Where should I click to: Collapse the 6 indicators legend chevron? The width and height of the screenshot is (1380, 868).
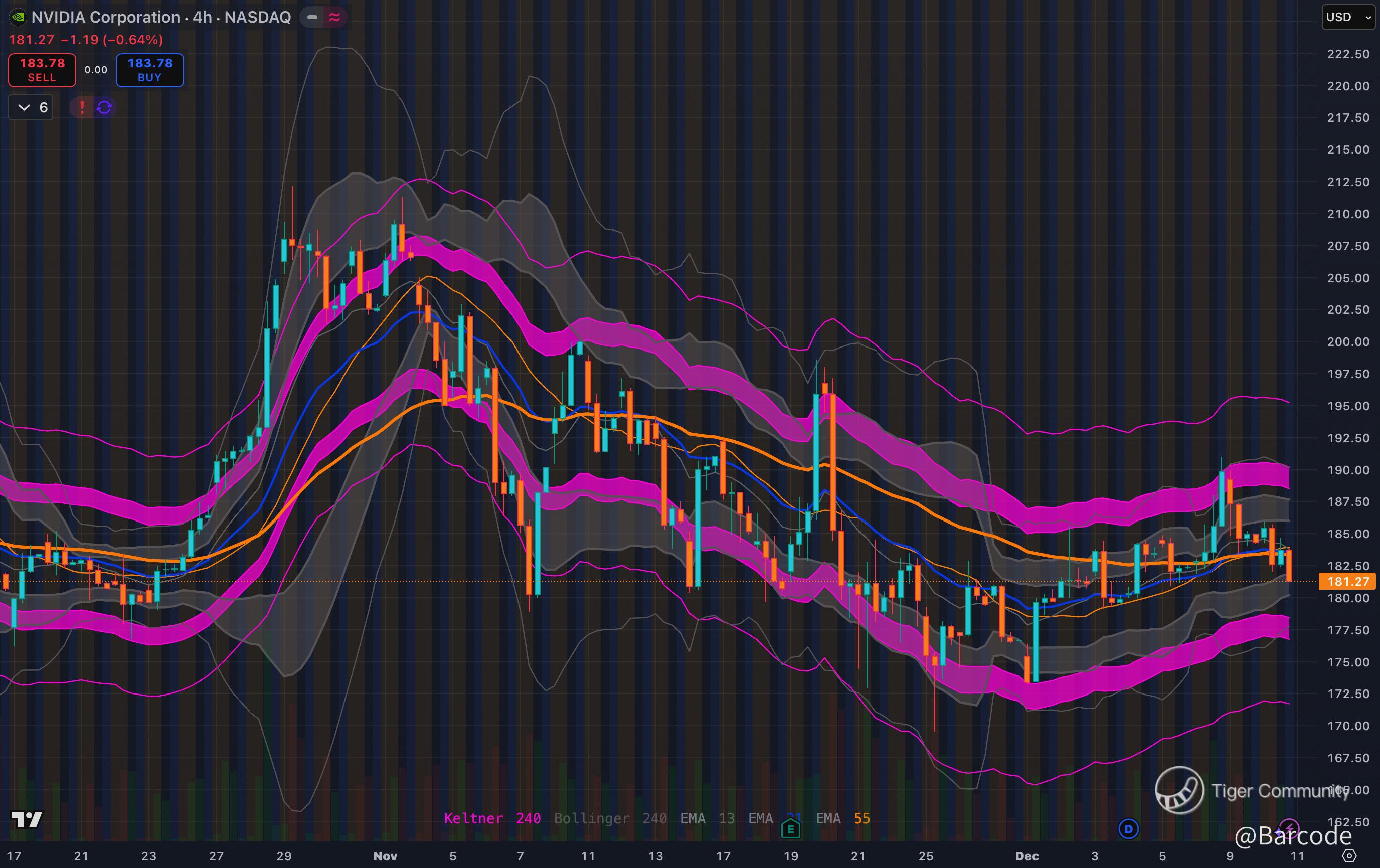coord(24,107)
